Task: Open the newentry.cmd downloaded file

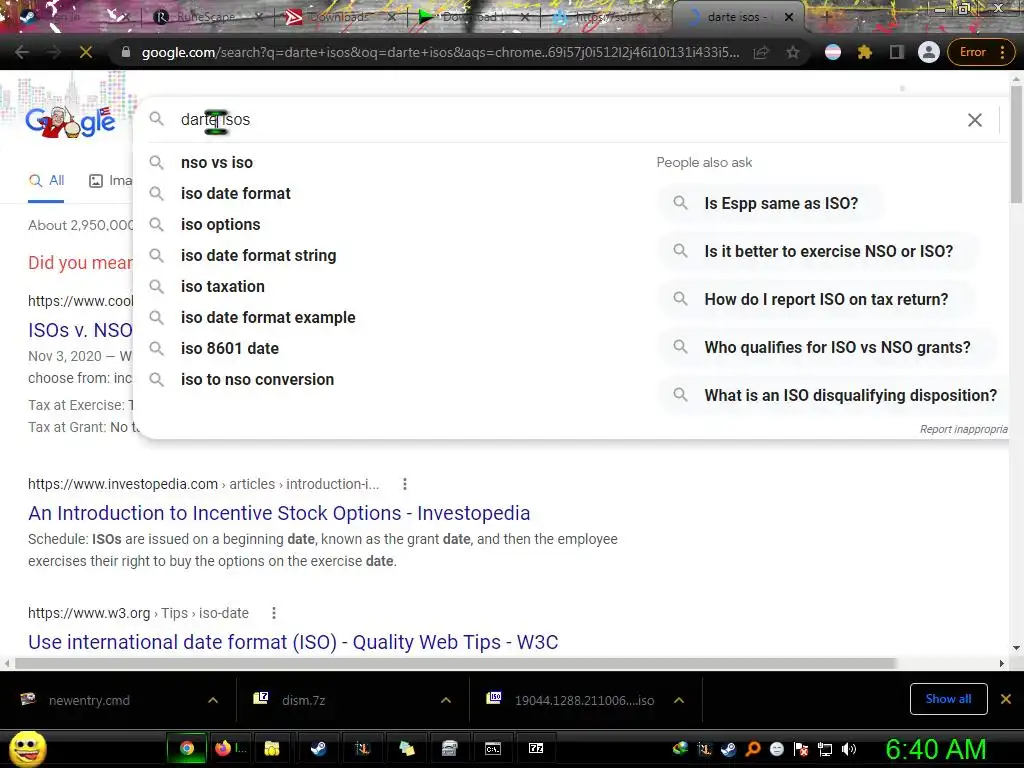Action: tap(89, 700)
